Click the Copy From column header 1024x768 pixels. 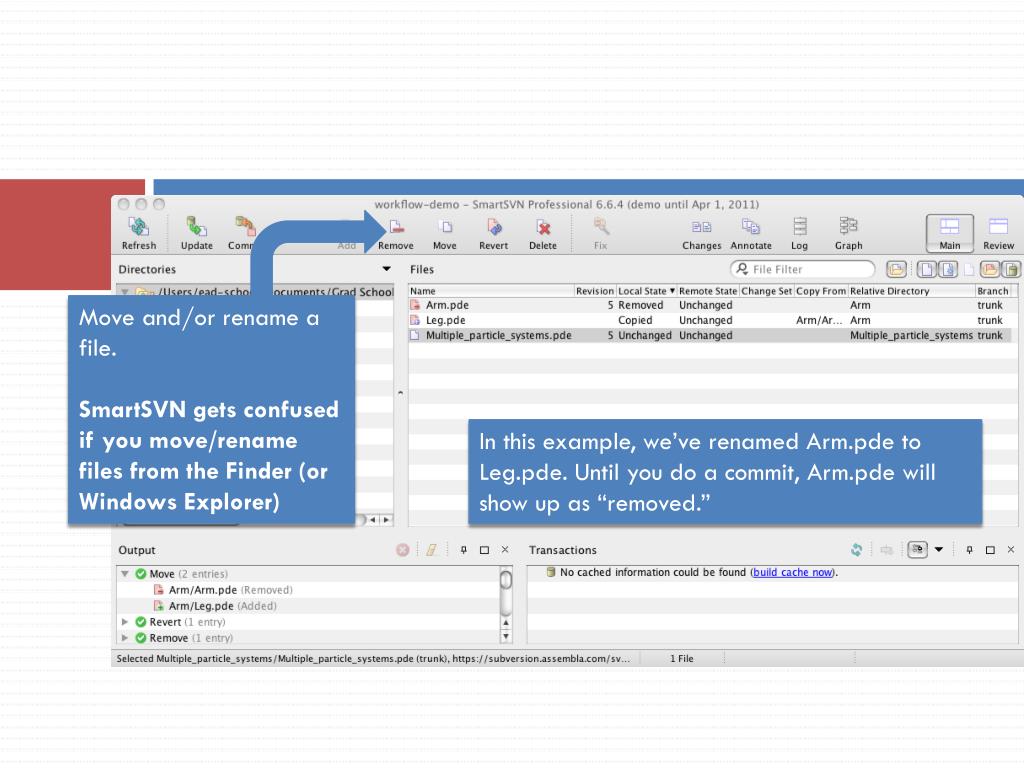tap(821, 291)
